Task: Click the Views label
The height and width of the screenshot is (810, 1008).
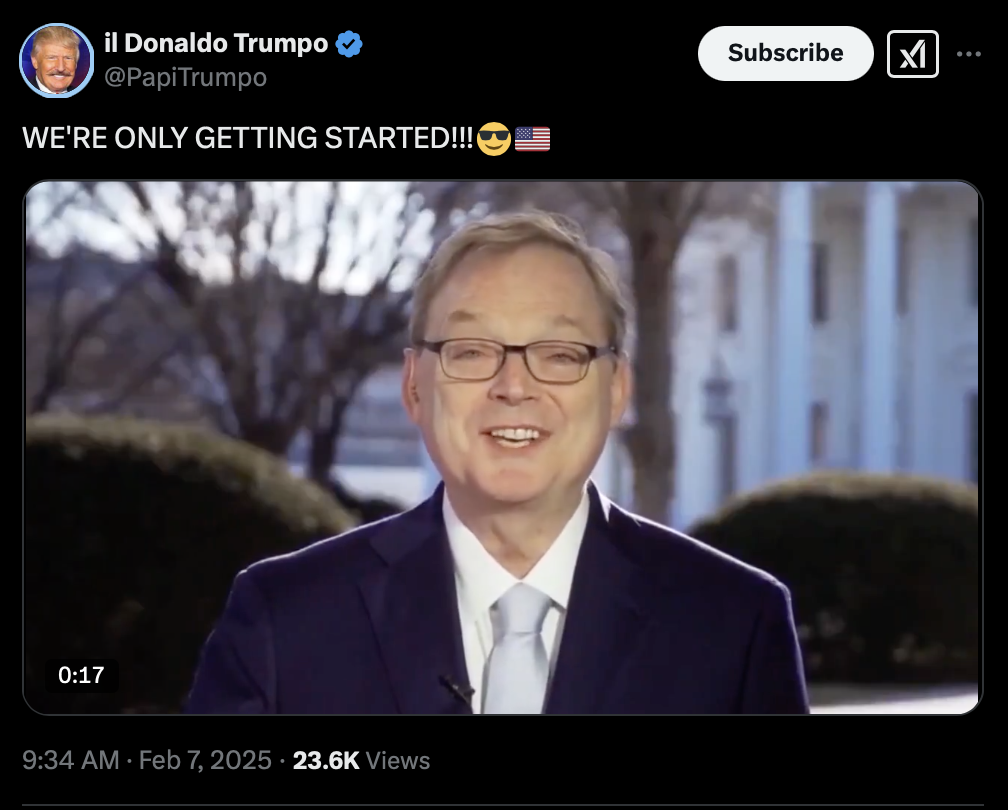Action: (398, 760)
